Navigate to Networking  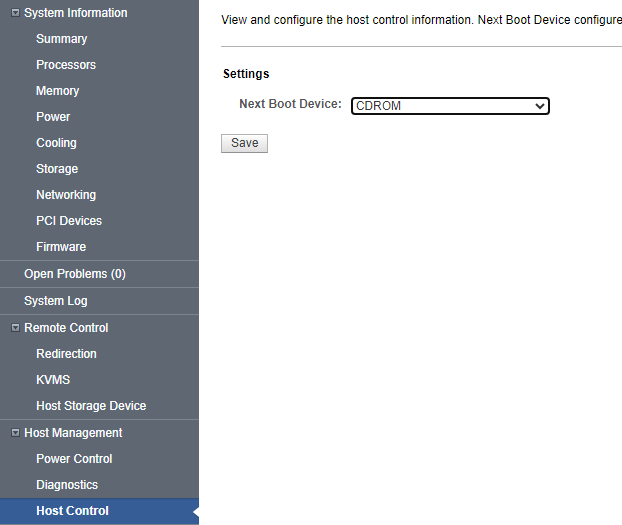66,195
